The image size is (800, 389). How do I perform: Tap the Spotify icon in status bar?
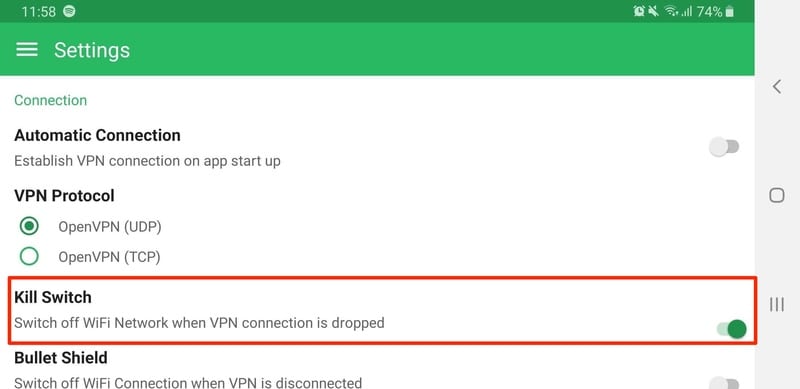tap(69, 11)
